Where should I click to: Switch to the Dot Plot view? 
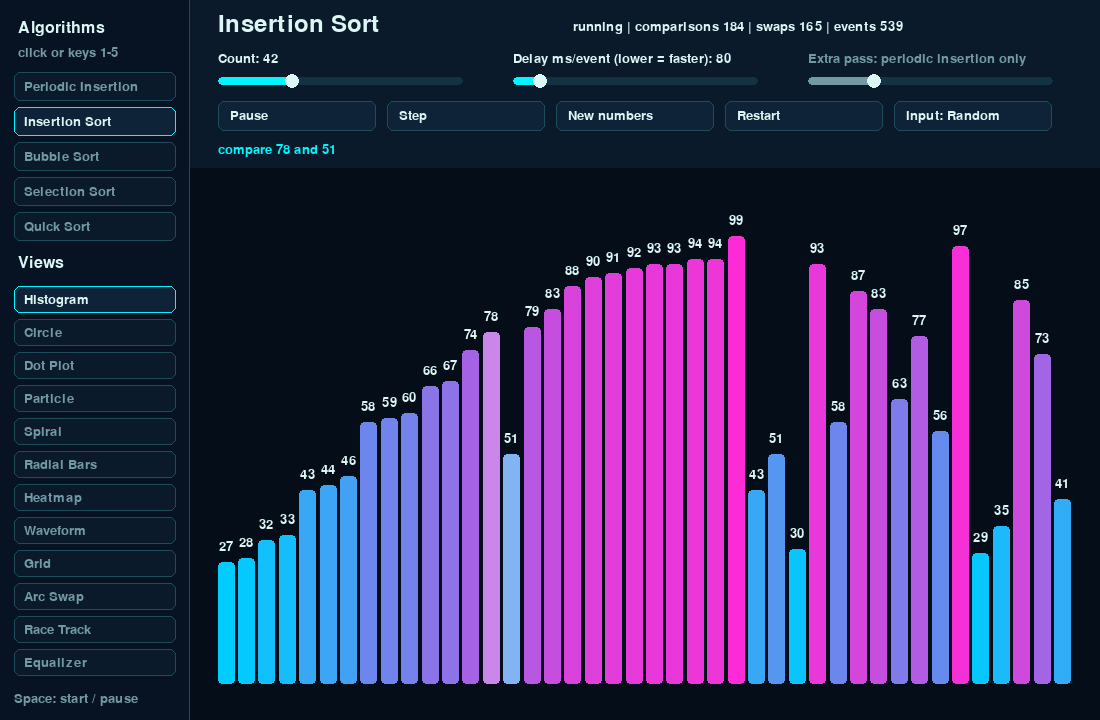pos(95,366)
